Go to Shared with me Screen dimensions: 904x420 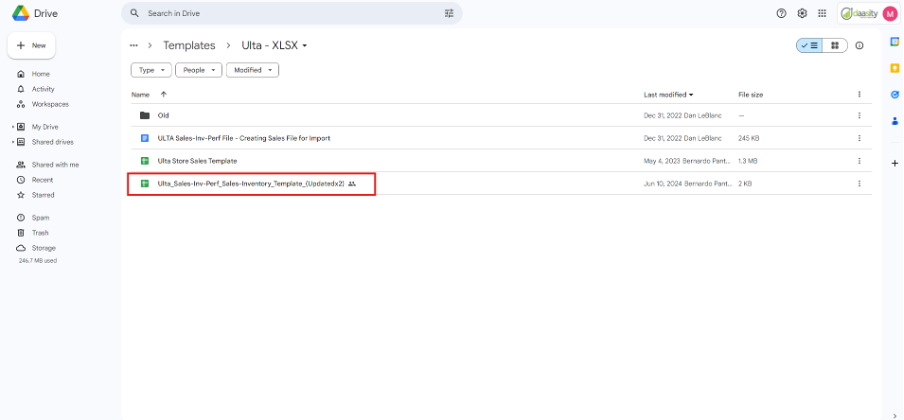pos(54,164)
